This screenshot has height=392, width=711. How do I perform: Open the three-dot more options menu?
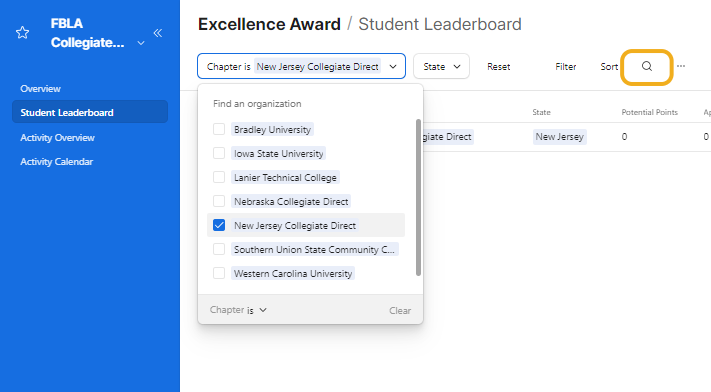pyautogui.click(x=681, y=66)
